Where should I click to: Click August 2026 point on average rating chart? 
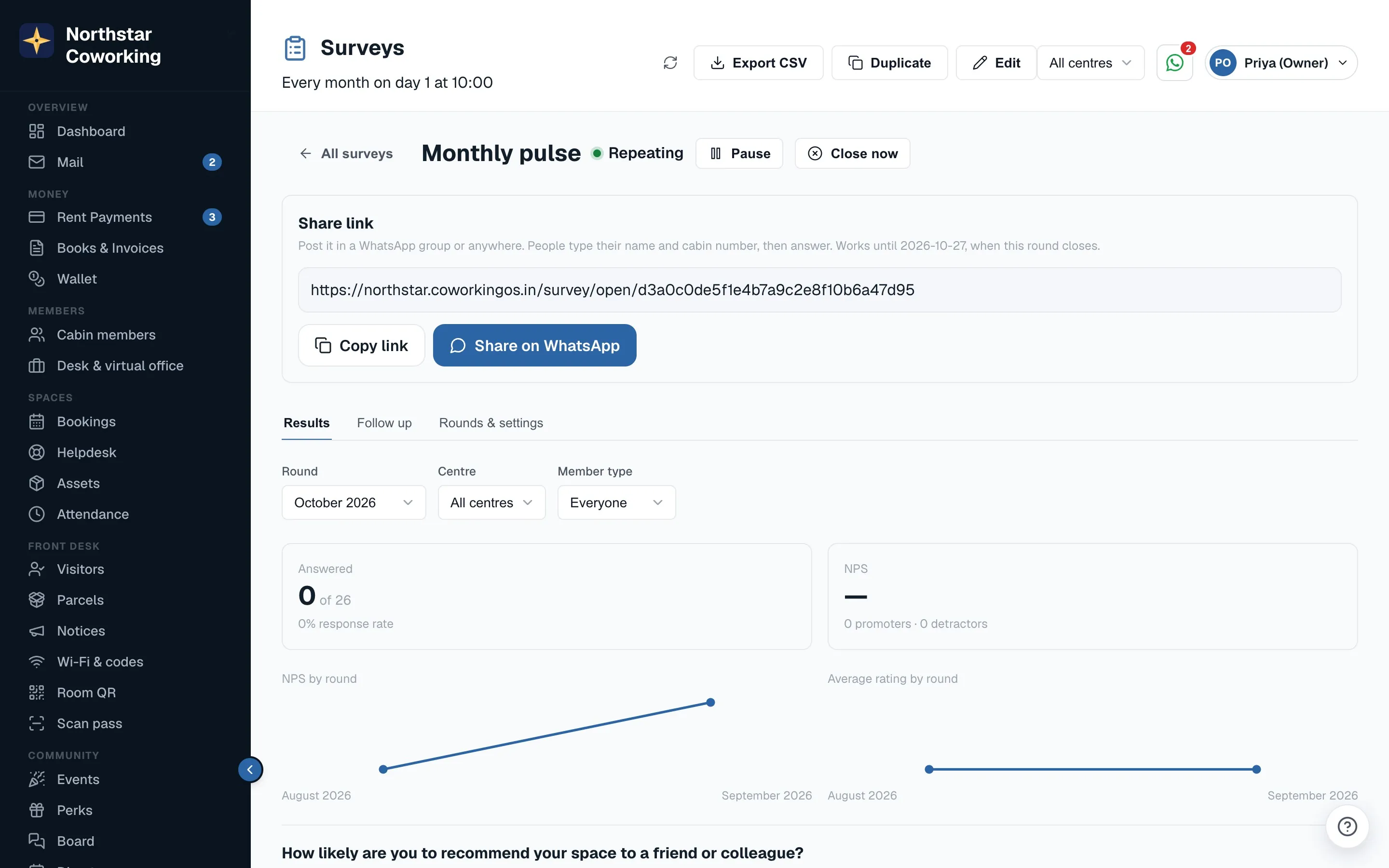tap(929, 769)
